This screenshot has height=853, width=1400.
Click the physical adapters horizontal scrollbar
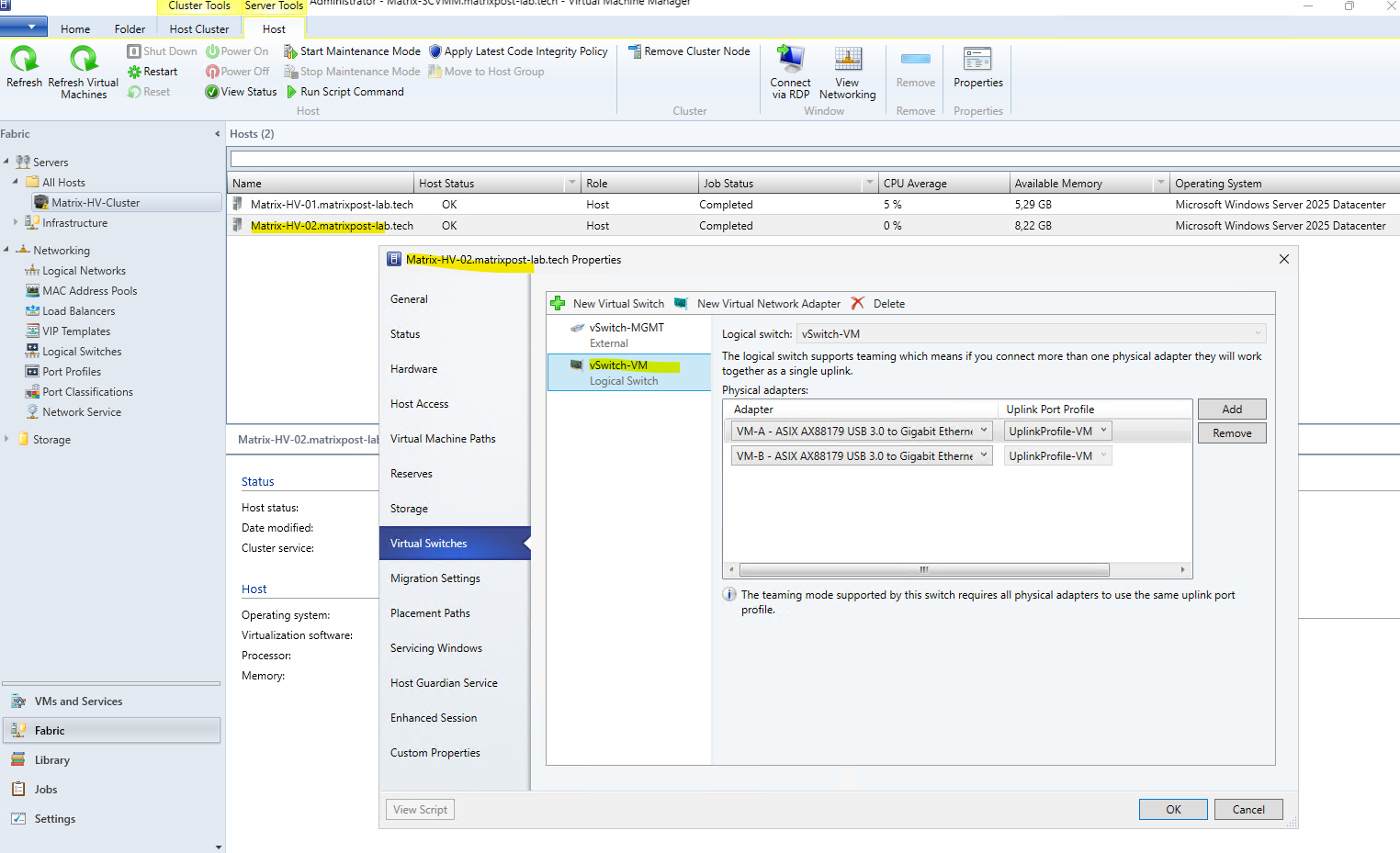[924, 569]
